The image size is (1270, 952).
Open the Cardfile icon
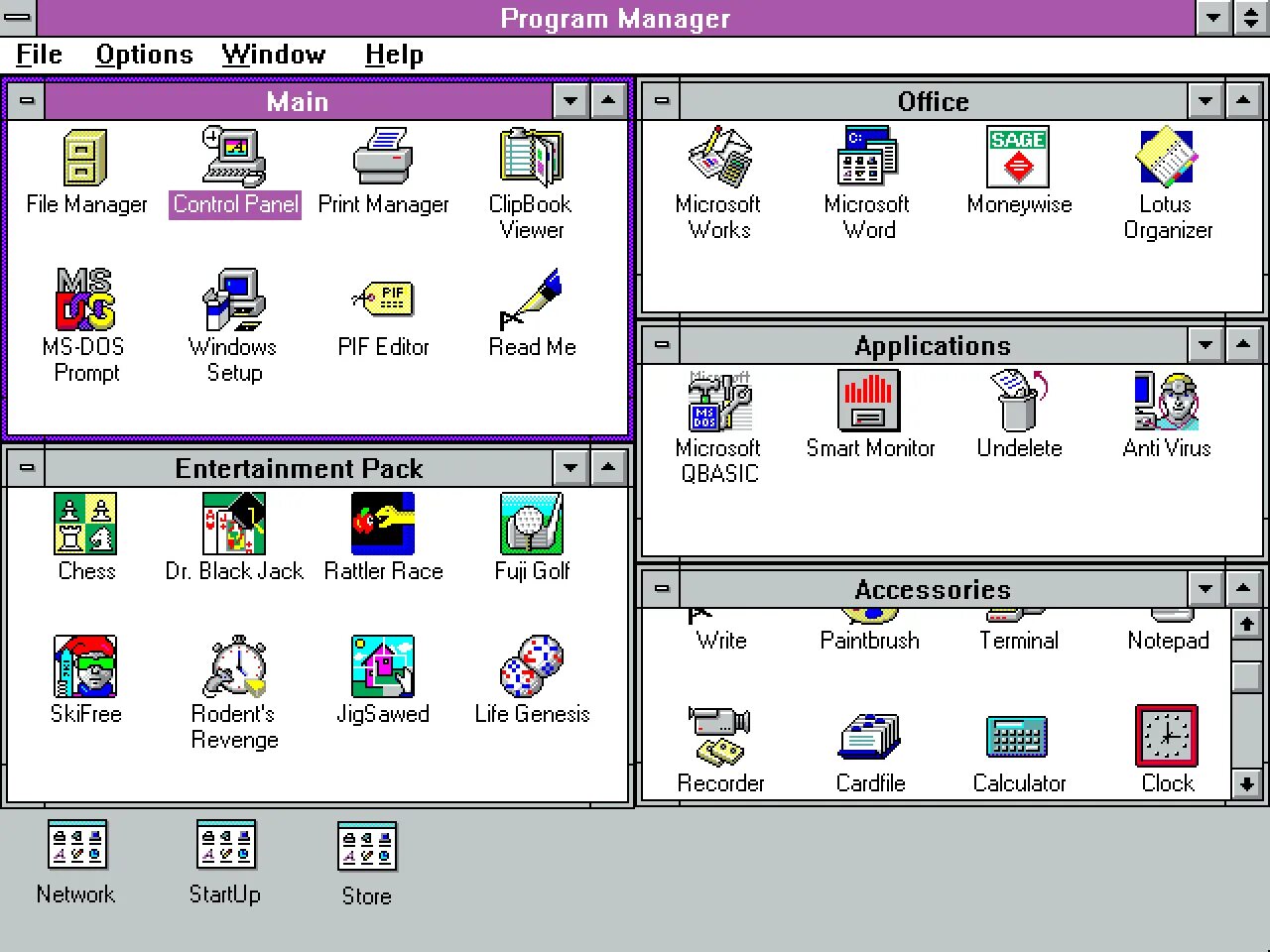[869, 736]
